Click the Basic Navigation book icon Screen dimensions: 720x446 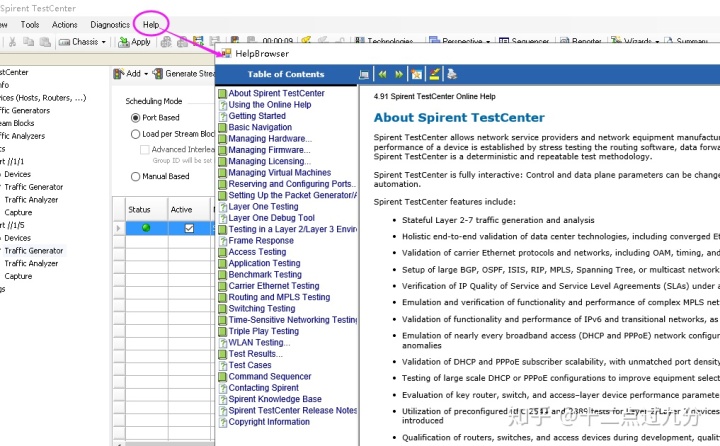[223, 128]
